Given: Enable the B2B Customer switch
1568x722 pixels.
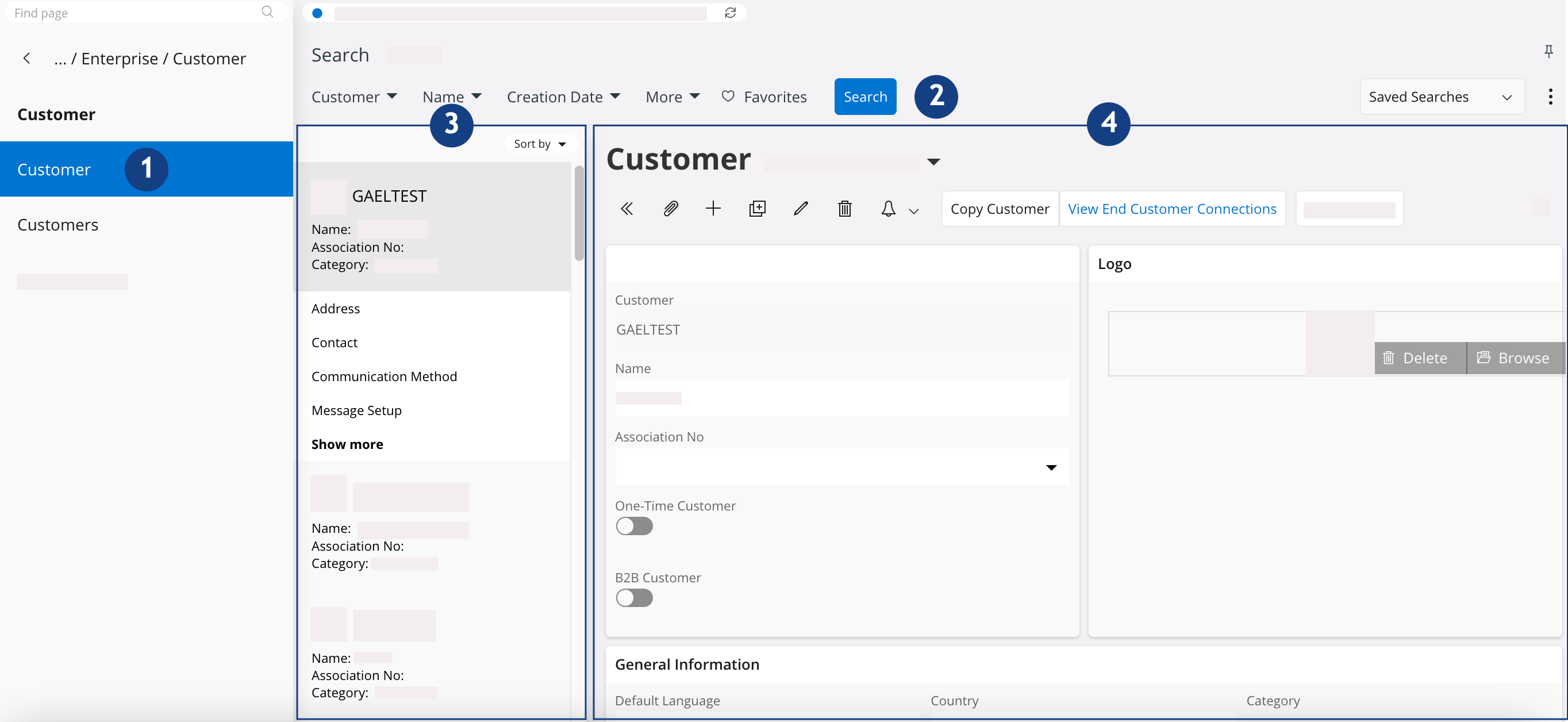Looking at the screenshot, I should click(x=633, y=598).
